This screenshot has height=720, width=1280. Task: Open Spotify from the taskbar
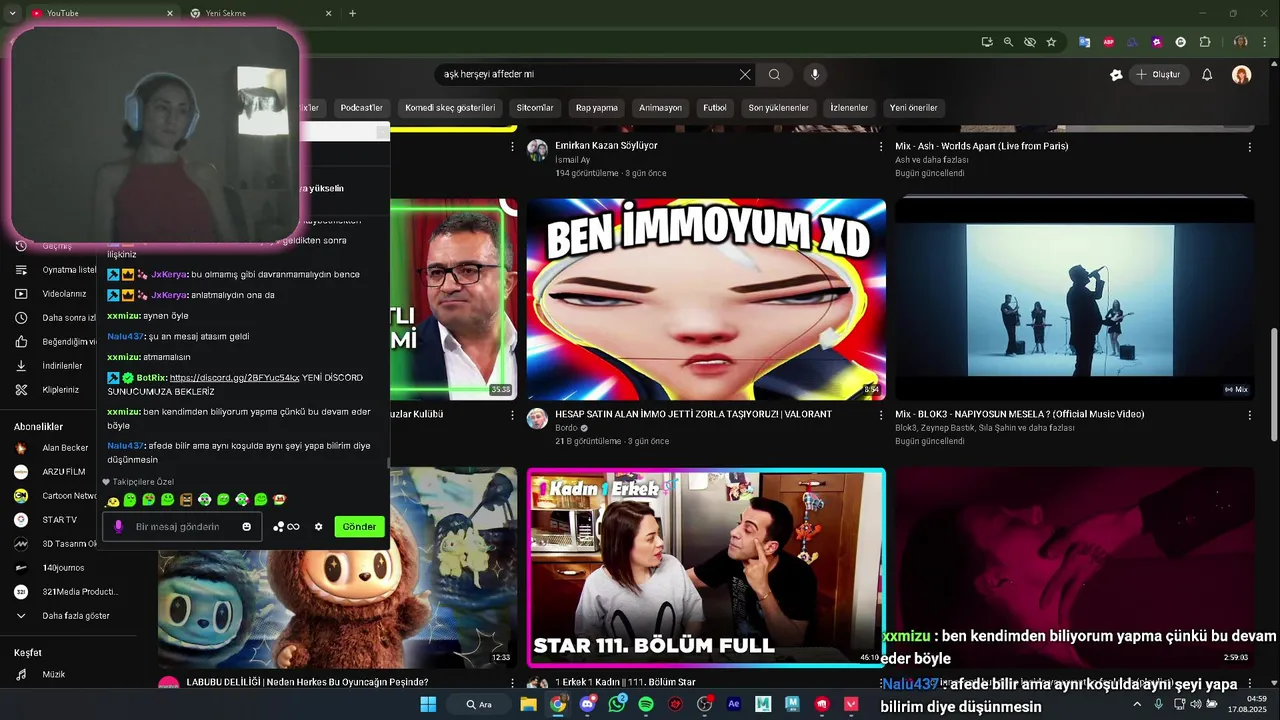click(646, 704)
